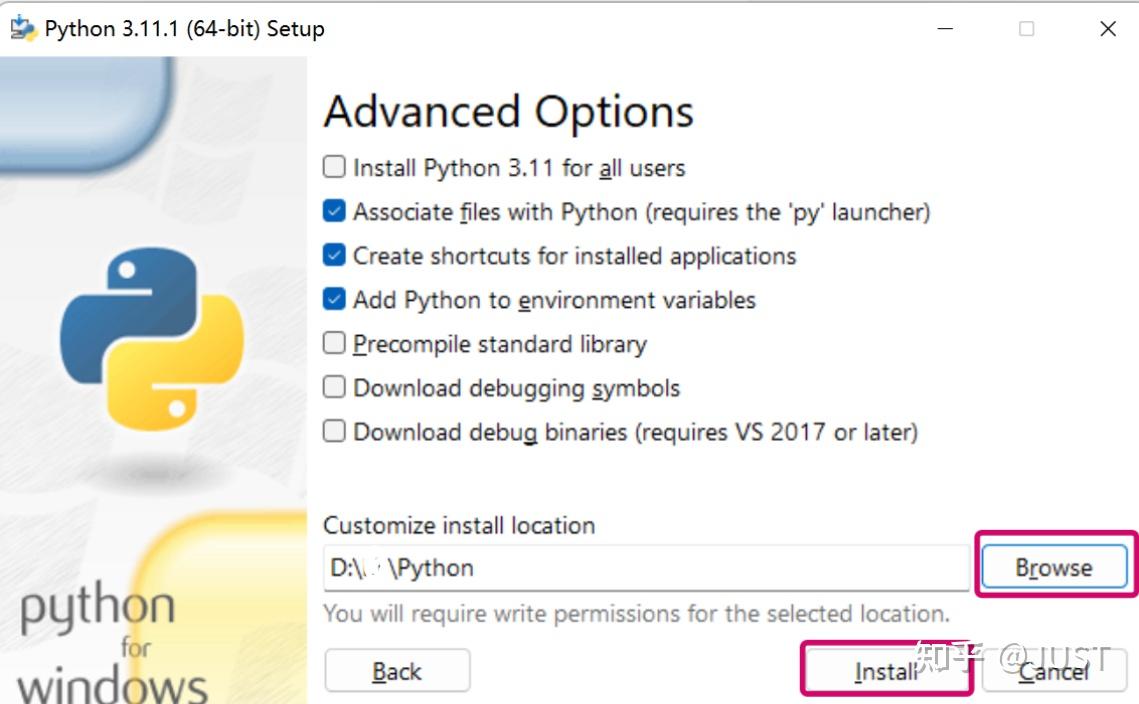Check Download debug binaries option
The image size is (1139, 704).
tap(334, 431)
